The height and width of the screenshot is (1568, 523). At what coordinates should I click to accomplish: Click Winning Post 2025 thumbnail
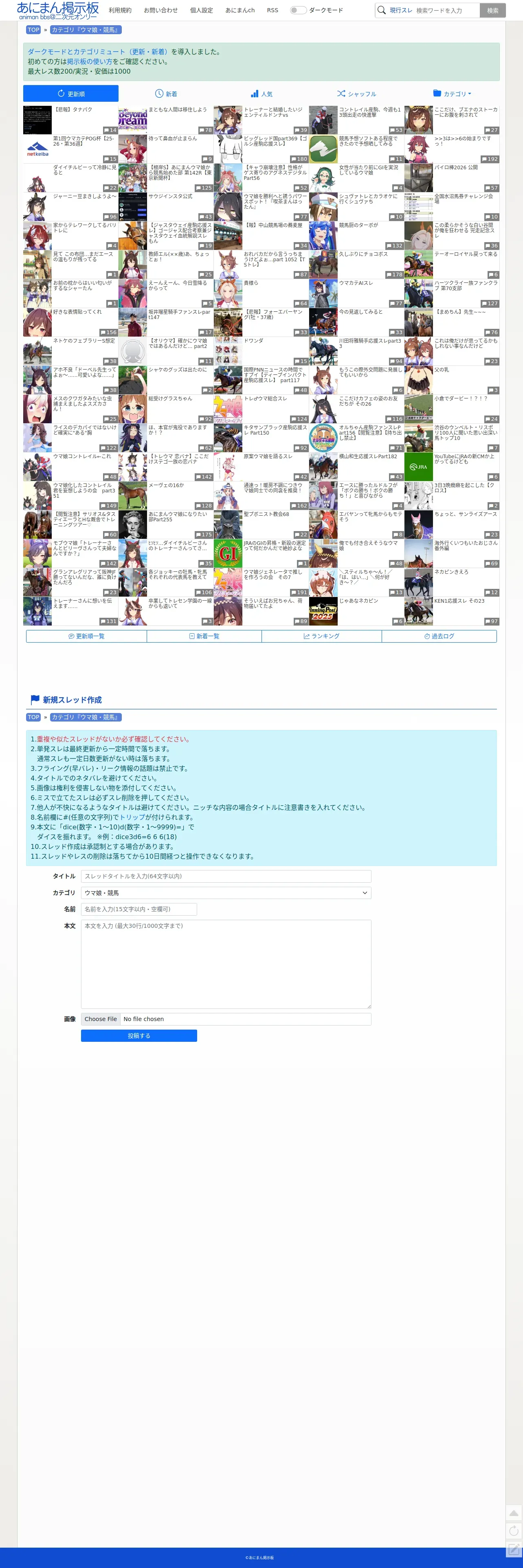pos(323,611)
